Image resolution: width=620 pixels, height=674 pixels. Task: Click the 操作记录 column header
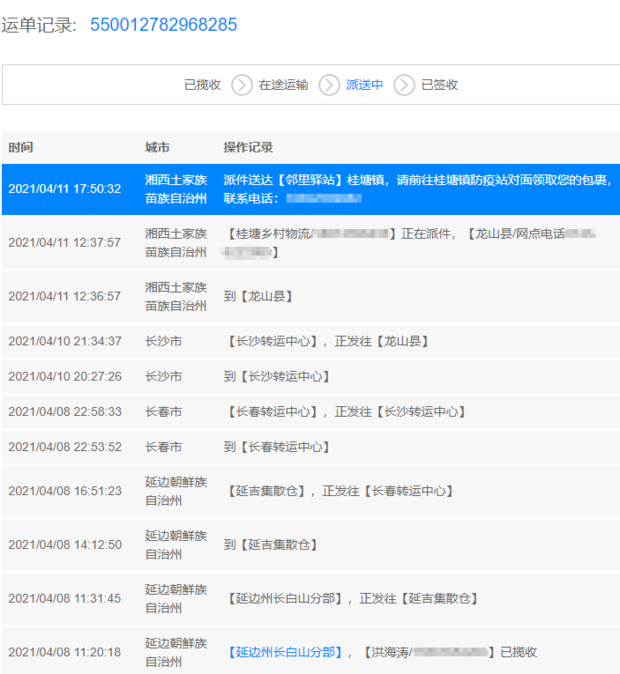[248, 147]
